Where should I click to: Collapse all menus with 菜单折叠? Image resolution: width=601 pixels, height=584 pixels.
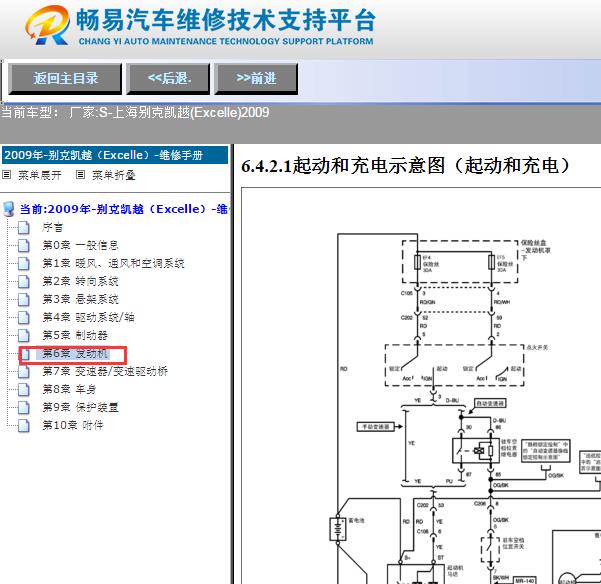pyautogui.click(x=113, y=175)
